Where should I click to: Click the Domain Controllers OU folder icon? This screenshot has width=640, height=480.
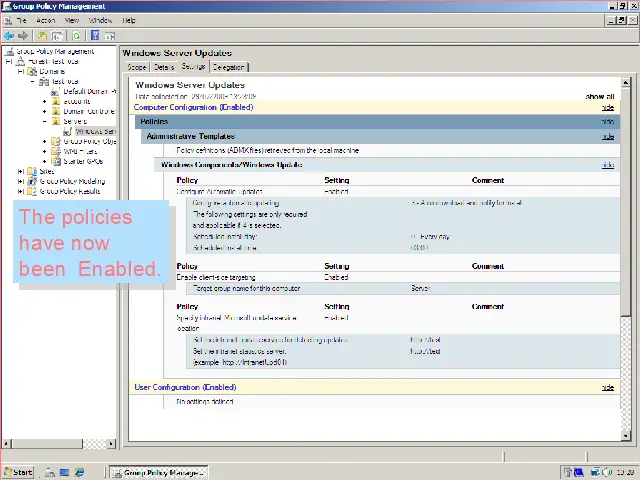click(56, 111)
